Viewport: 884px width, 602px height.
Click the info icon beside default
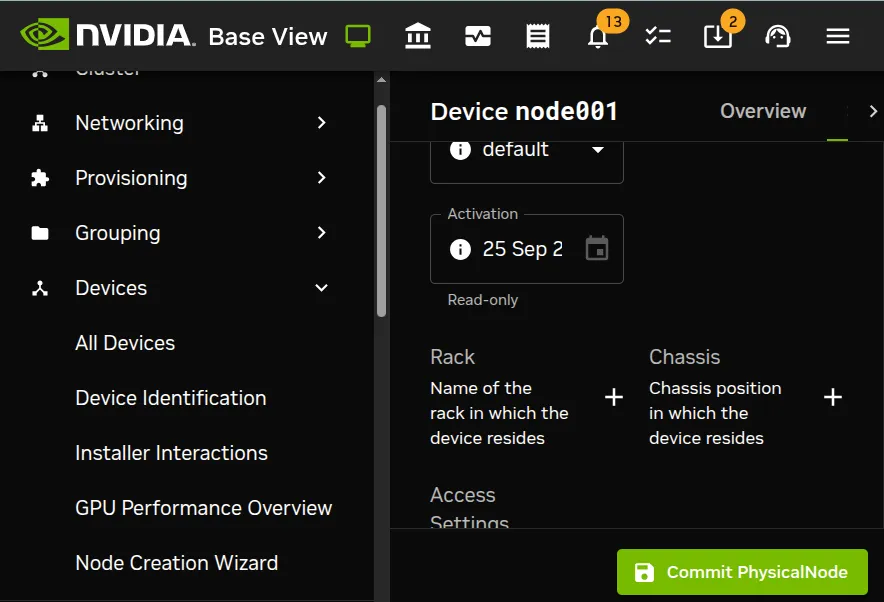(x=460, y=150)
